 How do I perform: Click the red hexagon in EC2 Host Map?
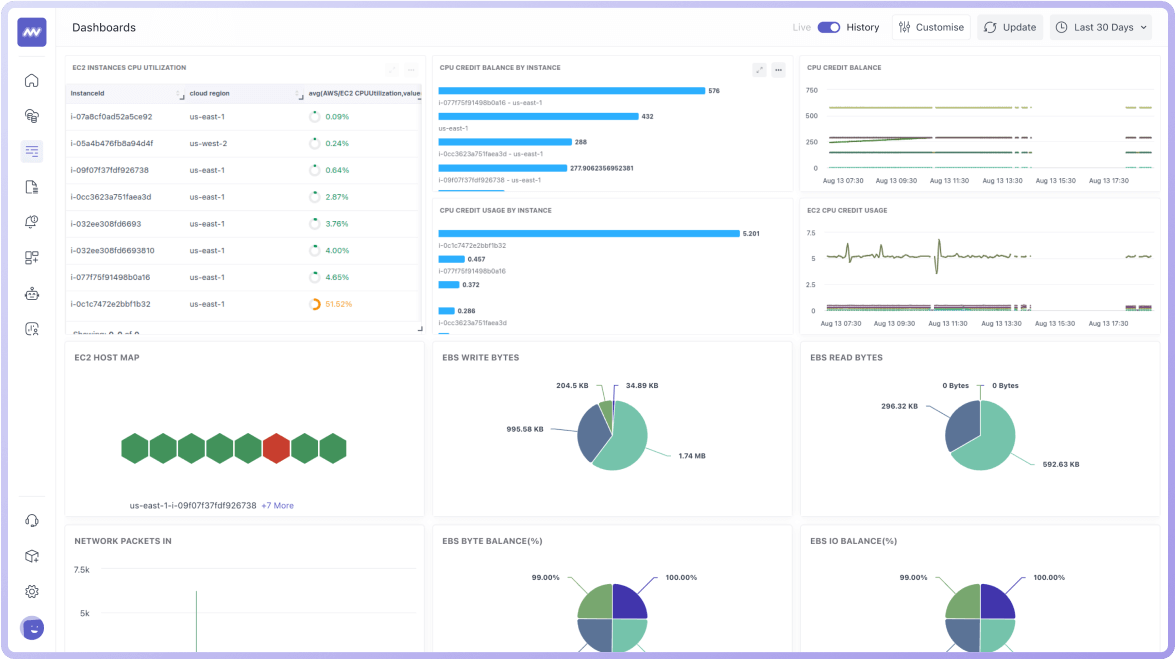(x=277, y=448)
